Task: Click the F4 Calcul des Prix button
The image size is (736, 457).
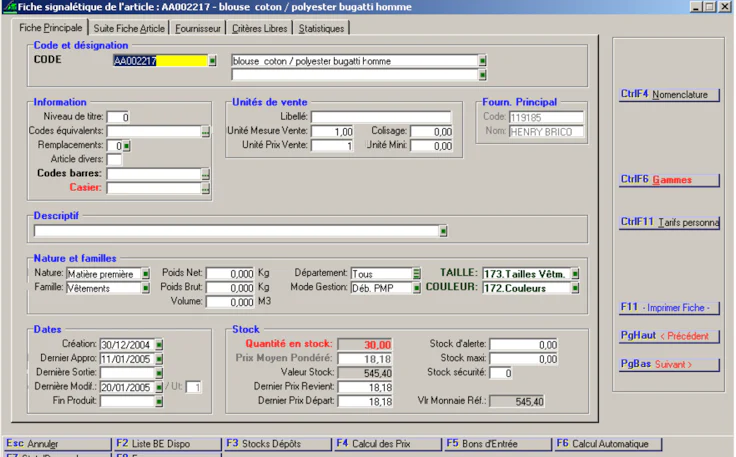Action: pyautogui.click(x=387, y=444)
